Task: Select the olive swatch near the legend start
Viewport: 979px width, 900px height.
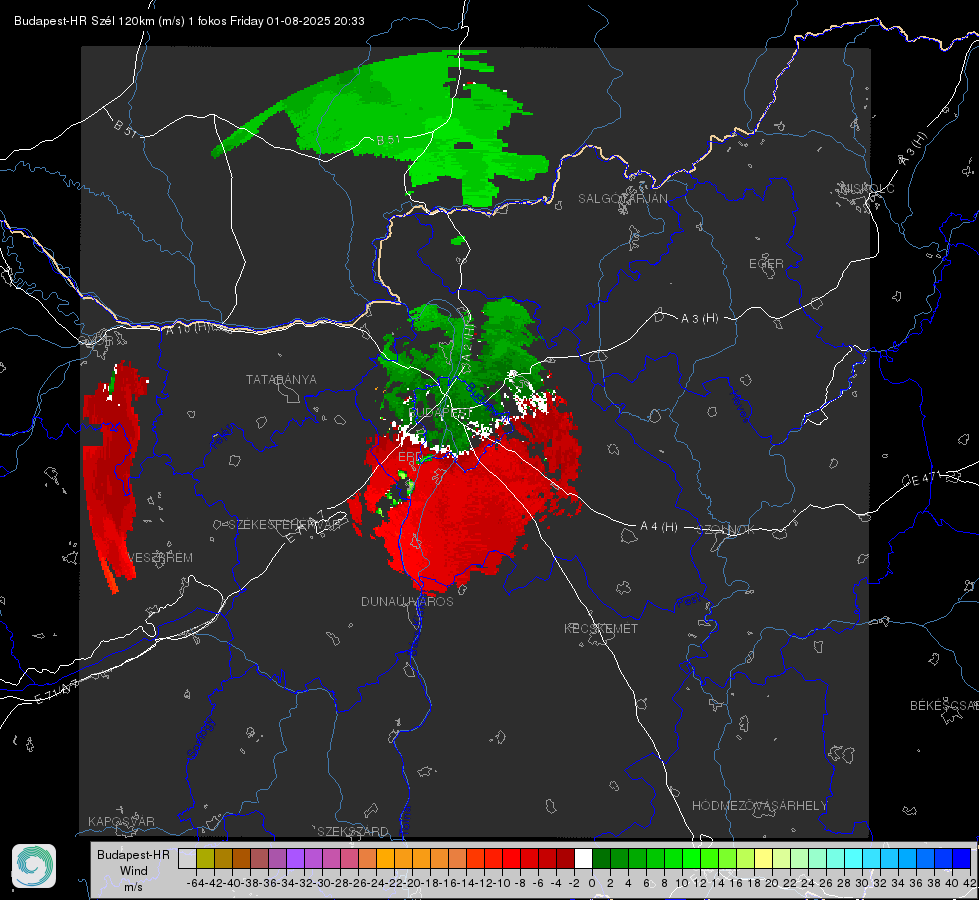Action: pos(205,858)
